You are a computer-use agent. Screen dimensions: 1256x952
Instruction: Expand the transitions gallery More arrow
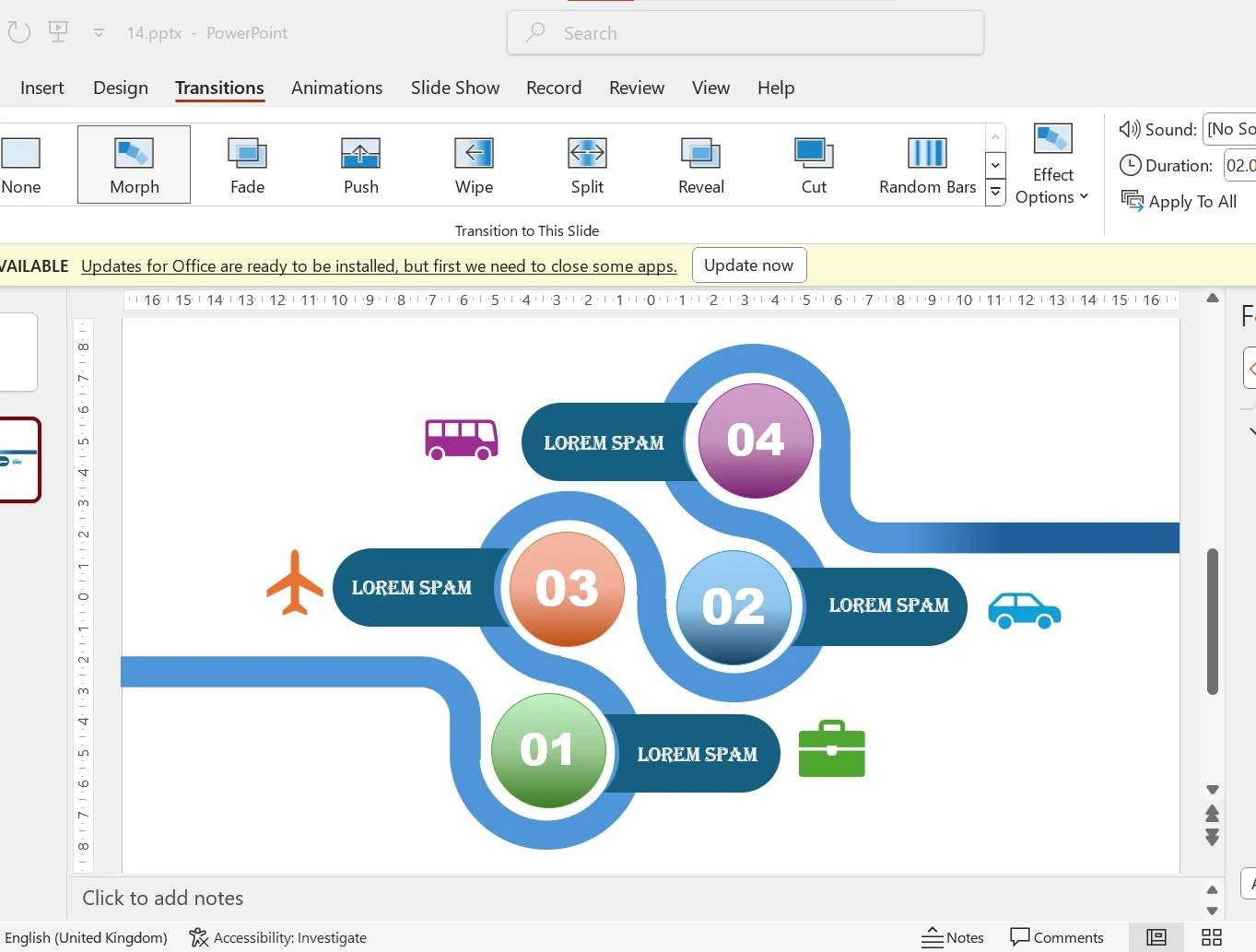coord(995,193)
